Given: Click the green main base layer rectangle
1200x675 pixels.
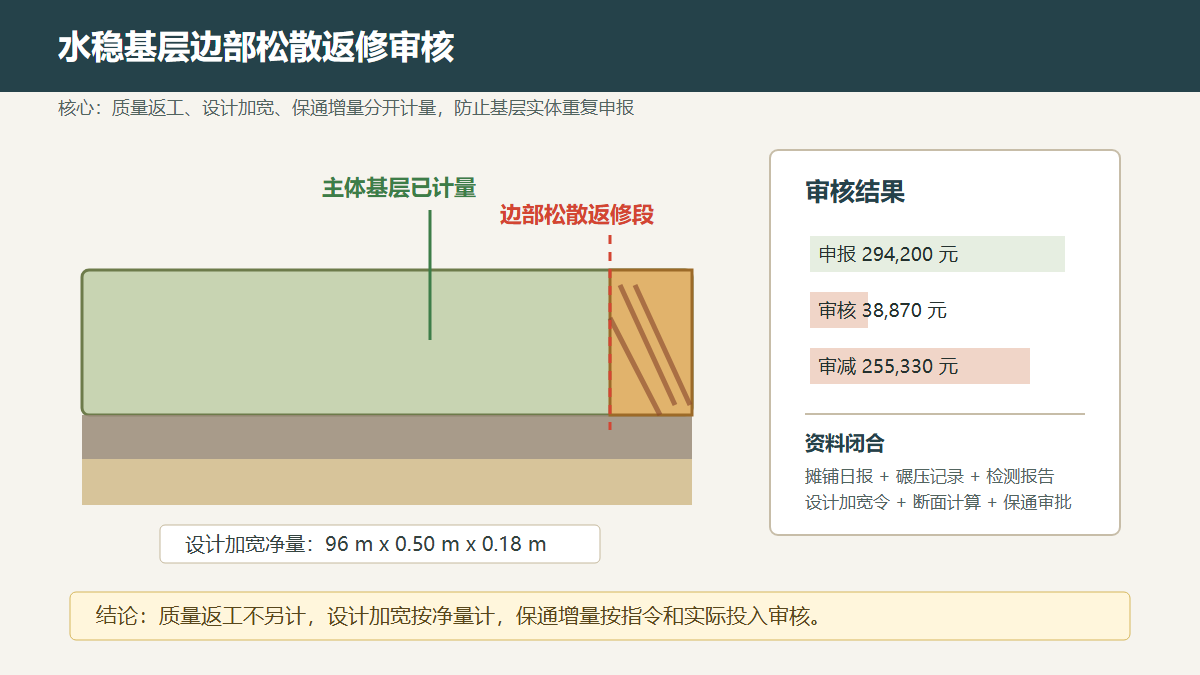Looking at the screenshot, I should tap(346, 342).
